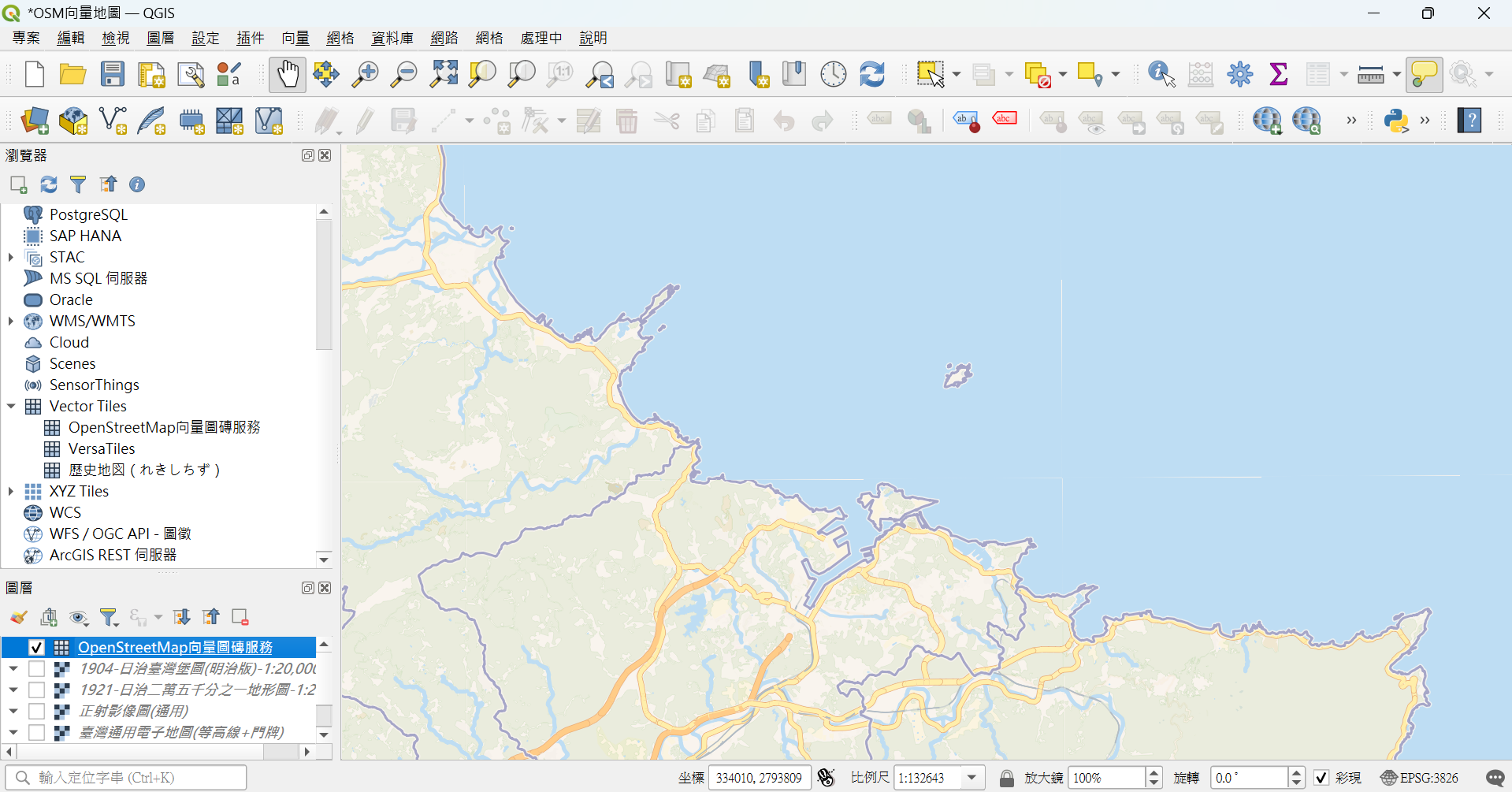Activate the Identify Features tool
The width and height of the screenshot is (1512, 792).
(x=1161, y=75)
